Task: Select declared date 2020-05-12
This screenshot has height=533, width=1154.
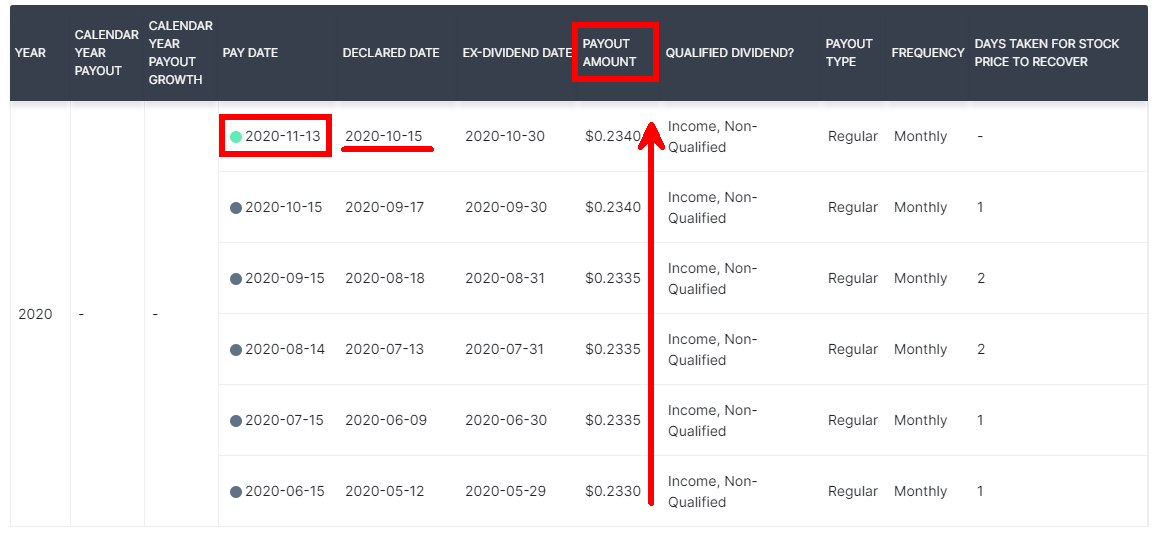Action: coord(384,491)
